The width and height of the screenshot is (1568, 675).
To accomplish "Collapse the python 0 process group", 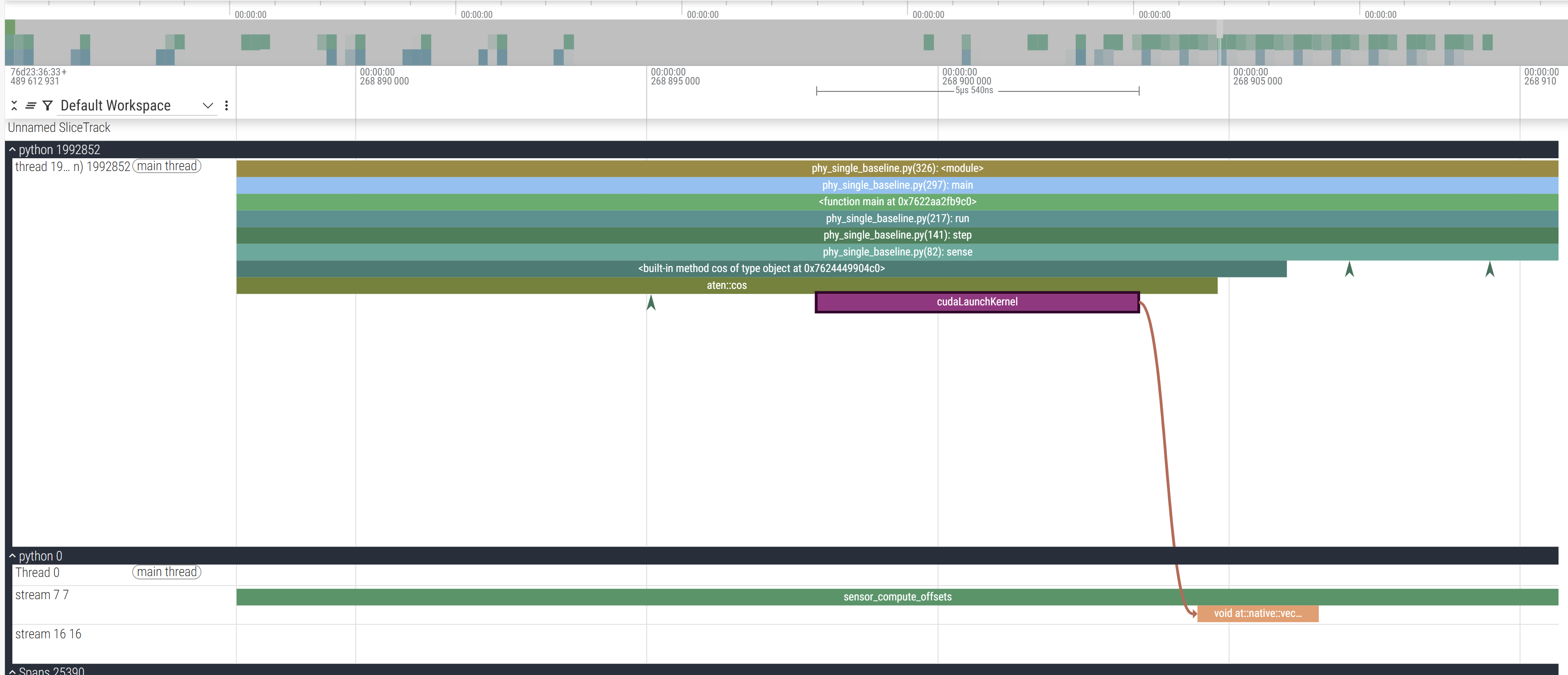I will point(12,556).
